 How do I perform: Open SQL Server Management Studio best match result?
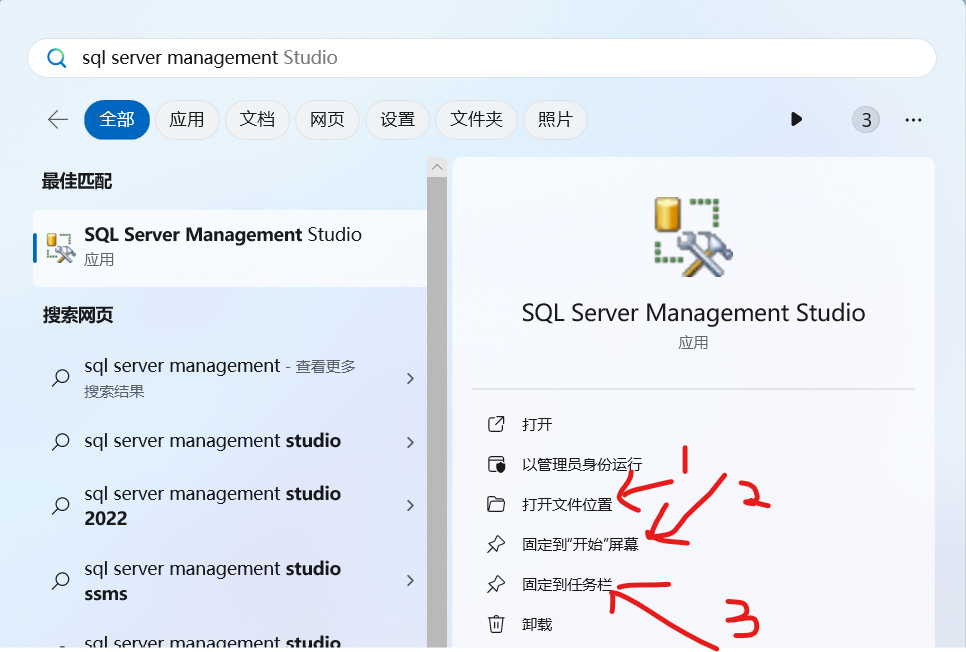pyautogui.click(x=230, y=248)
